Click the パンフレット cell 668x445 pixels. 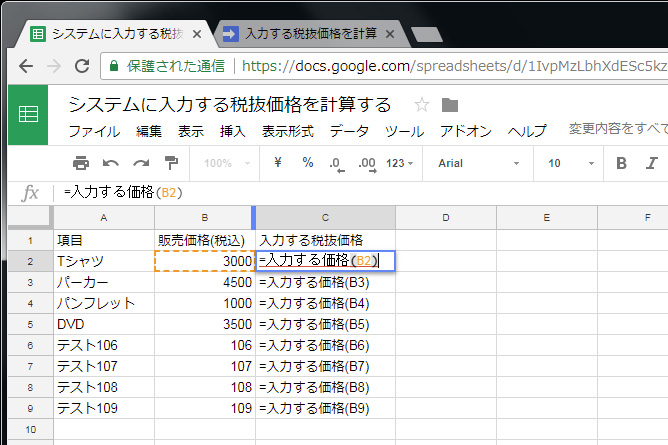(x=104, y=303)
